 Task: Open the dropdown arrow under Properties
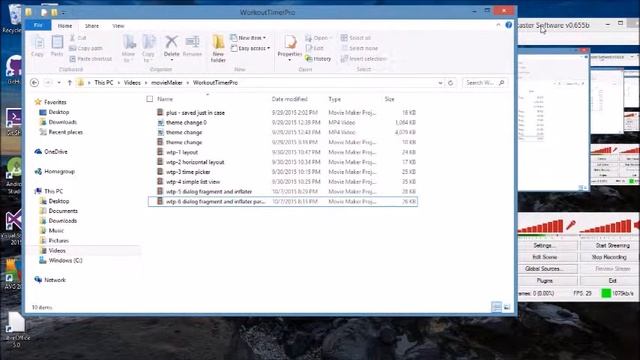tap(290, 60)
